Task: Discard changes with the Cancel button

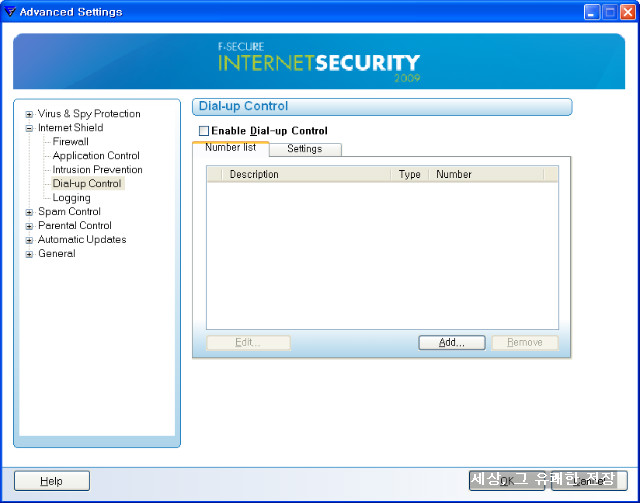Action: coord(589,481)
